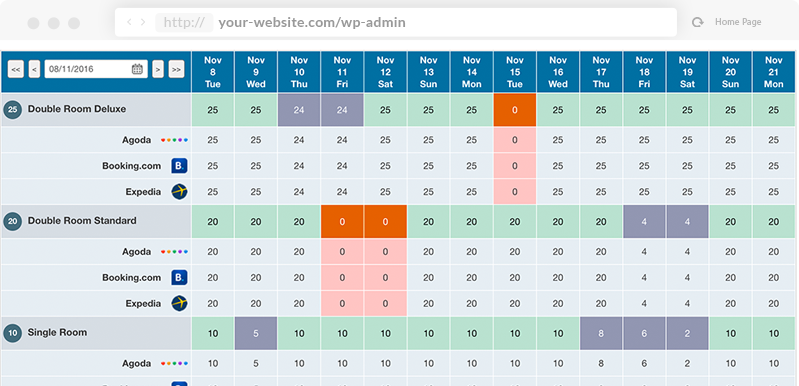Viewport: 799px width, 386px height.
Task: Click green 20 cell for Standard Nov 8
Action: coord(213,222)
